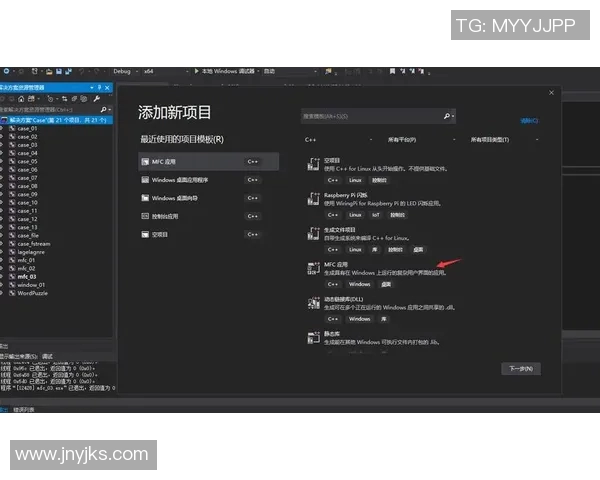
Task: Click the MFC 应用 icon in recent templates
Action: click(145, 162)
